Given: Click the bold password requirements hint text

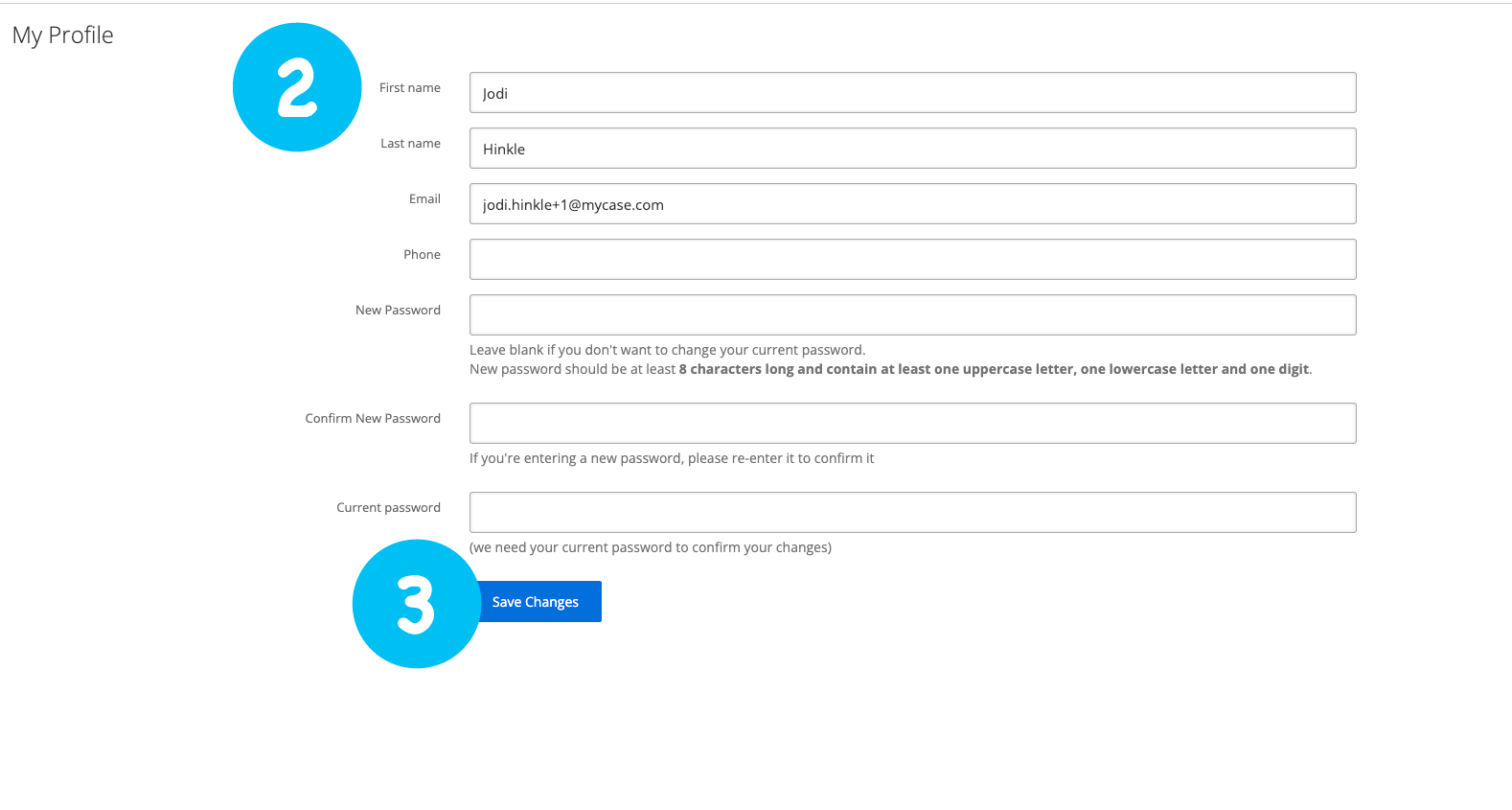Looking at the screenshot, I should [x=993, y=370].
